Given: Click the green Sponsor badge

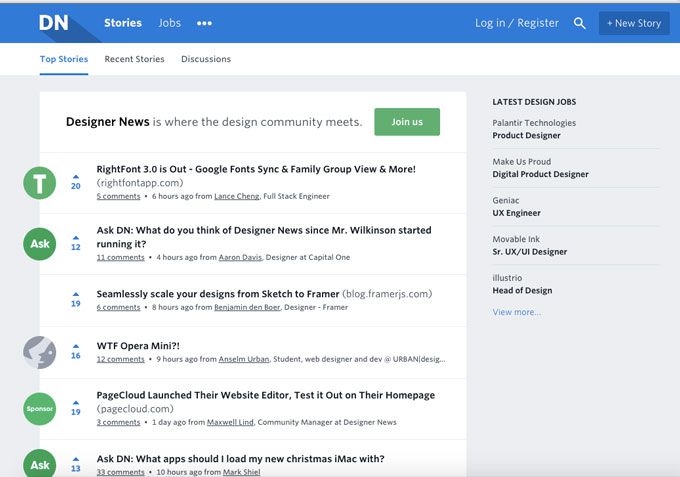Looking at the screenshot, I should click(39, 409).
